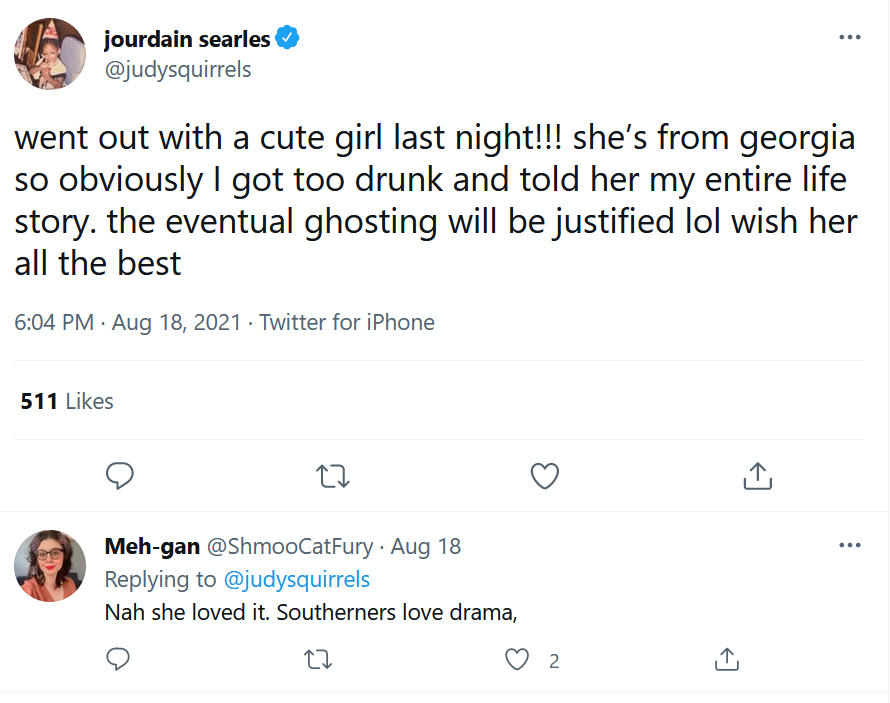Share Meh-gan's reply

pyautogui.click(x=727, y=659)
